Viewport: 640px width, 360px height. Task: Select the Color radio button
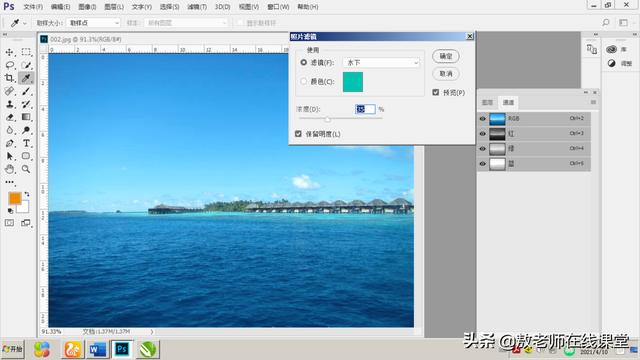[x=303, y=81]
